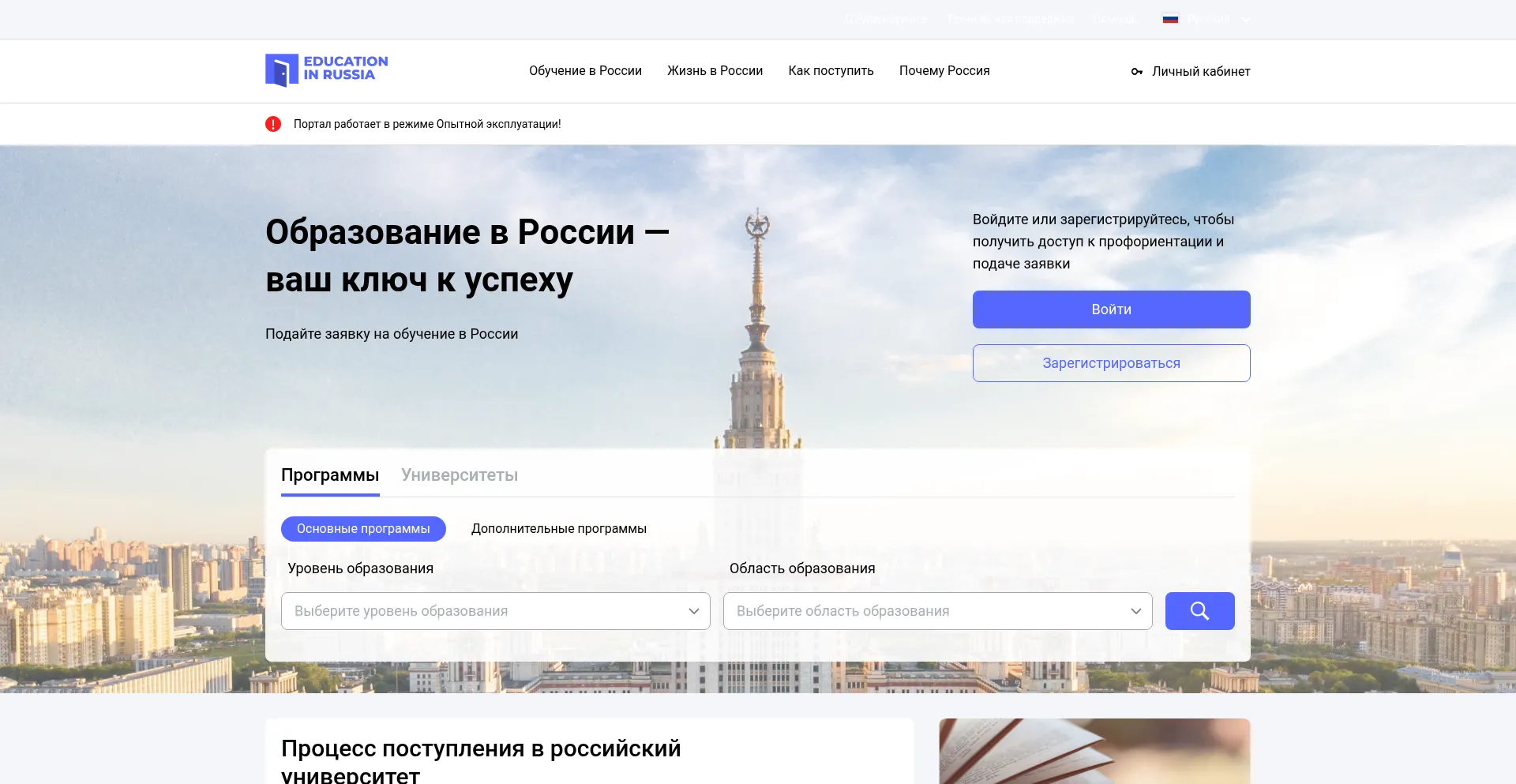Select the Дополнительные программы option
Screen dimensions: 1516x784
point(559,529)
